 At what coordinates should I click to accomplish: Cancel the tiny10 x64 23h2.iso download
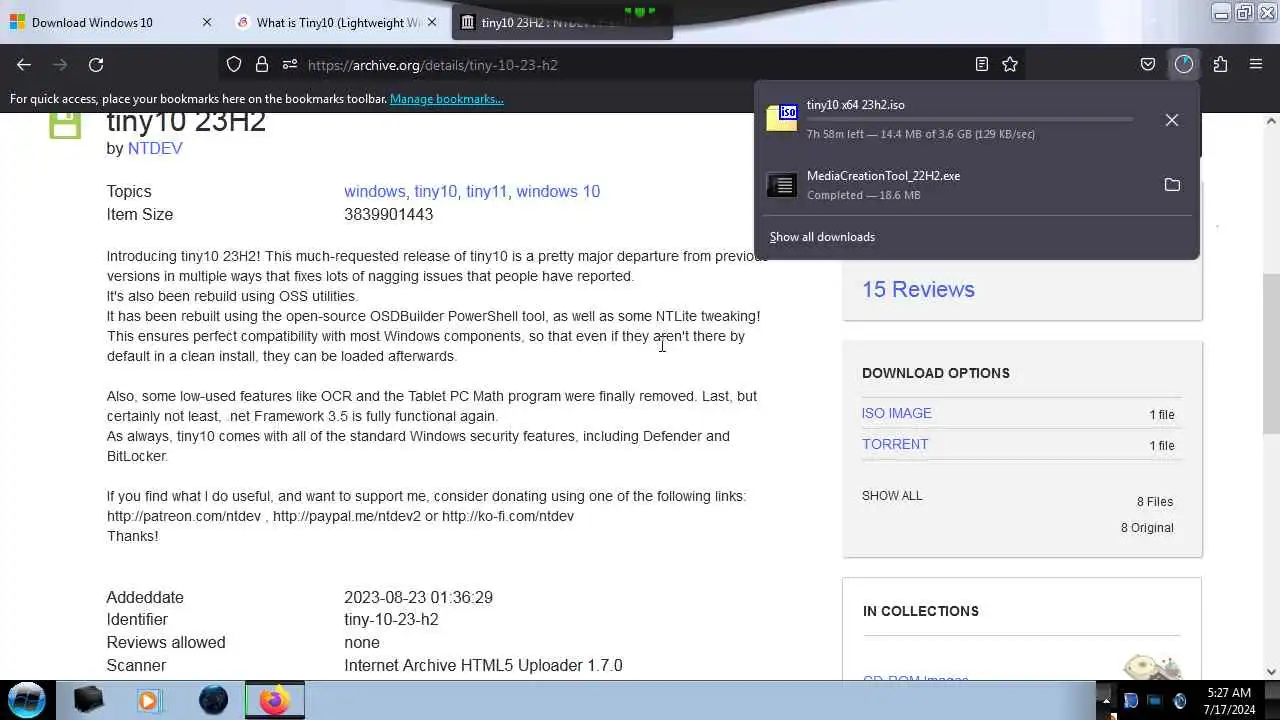(1172, 120)
